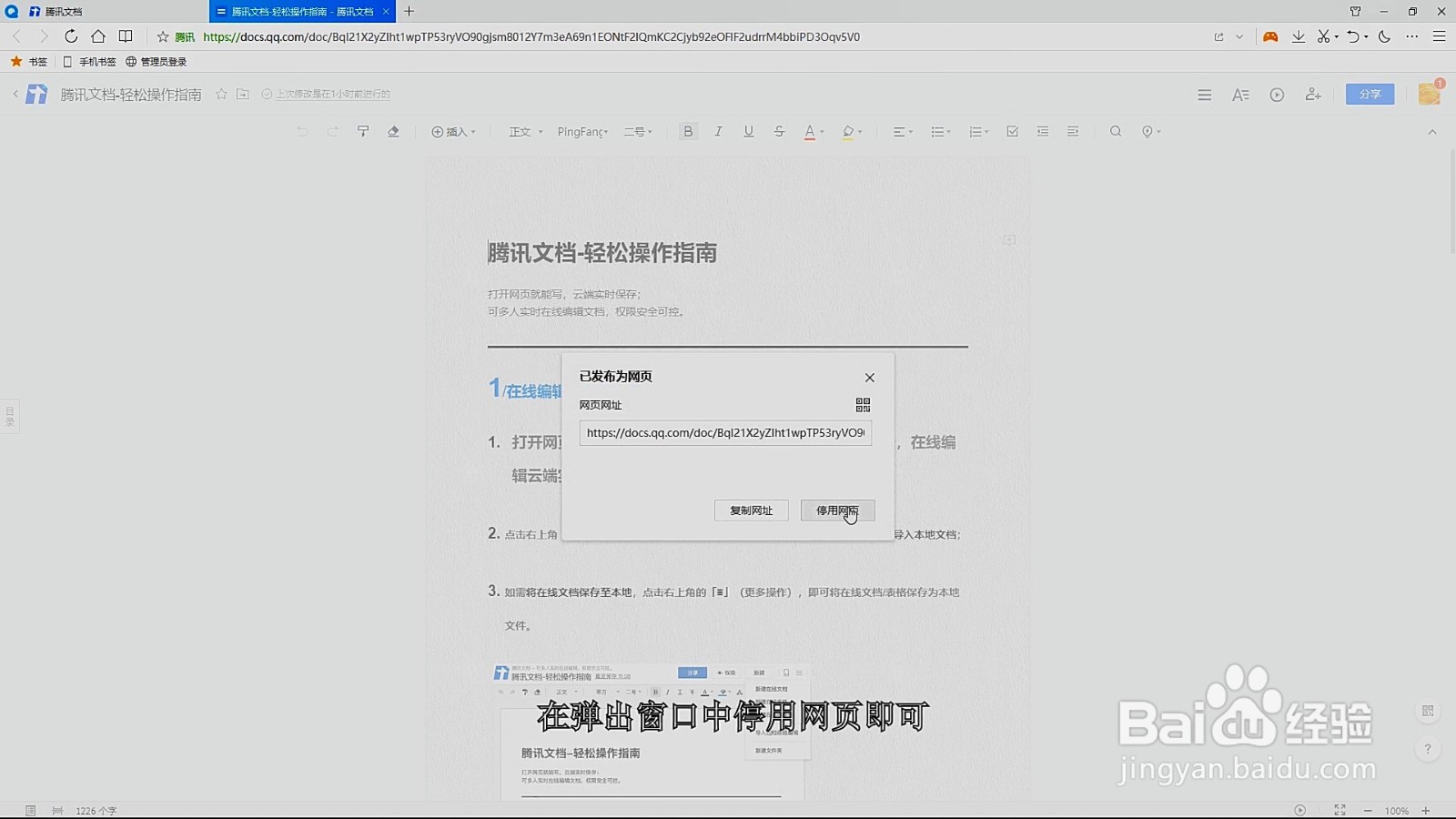Open the numbered list dropdown
This screenshot has height=819, width=1456.
tap(978, 132)
